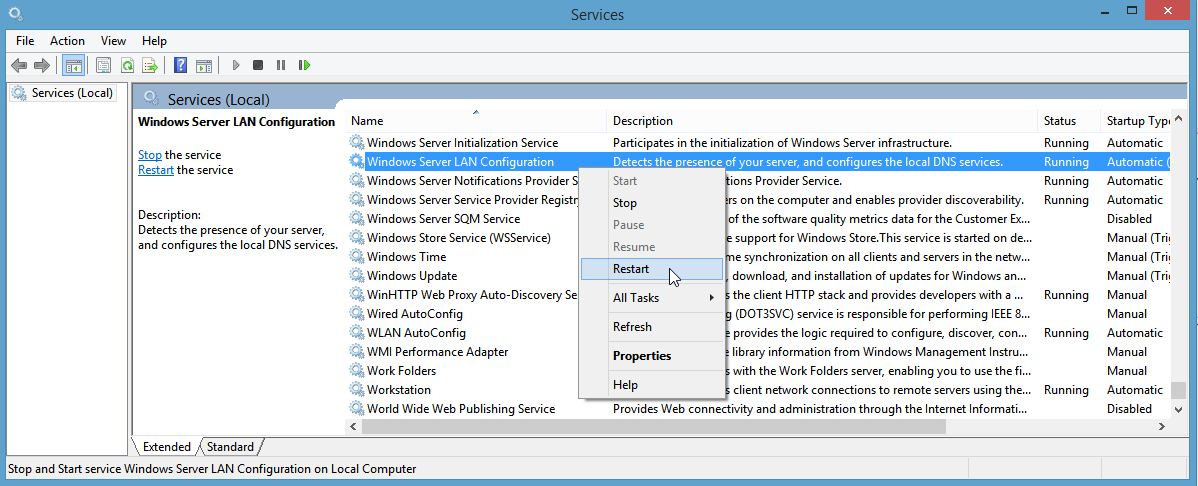
Task: Click gear icon beside WMI Performance Adapter
Action: [x=356, y=352]
